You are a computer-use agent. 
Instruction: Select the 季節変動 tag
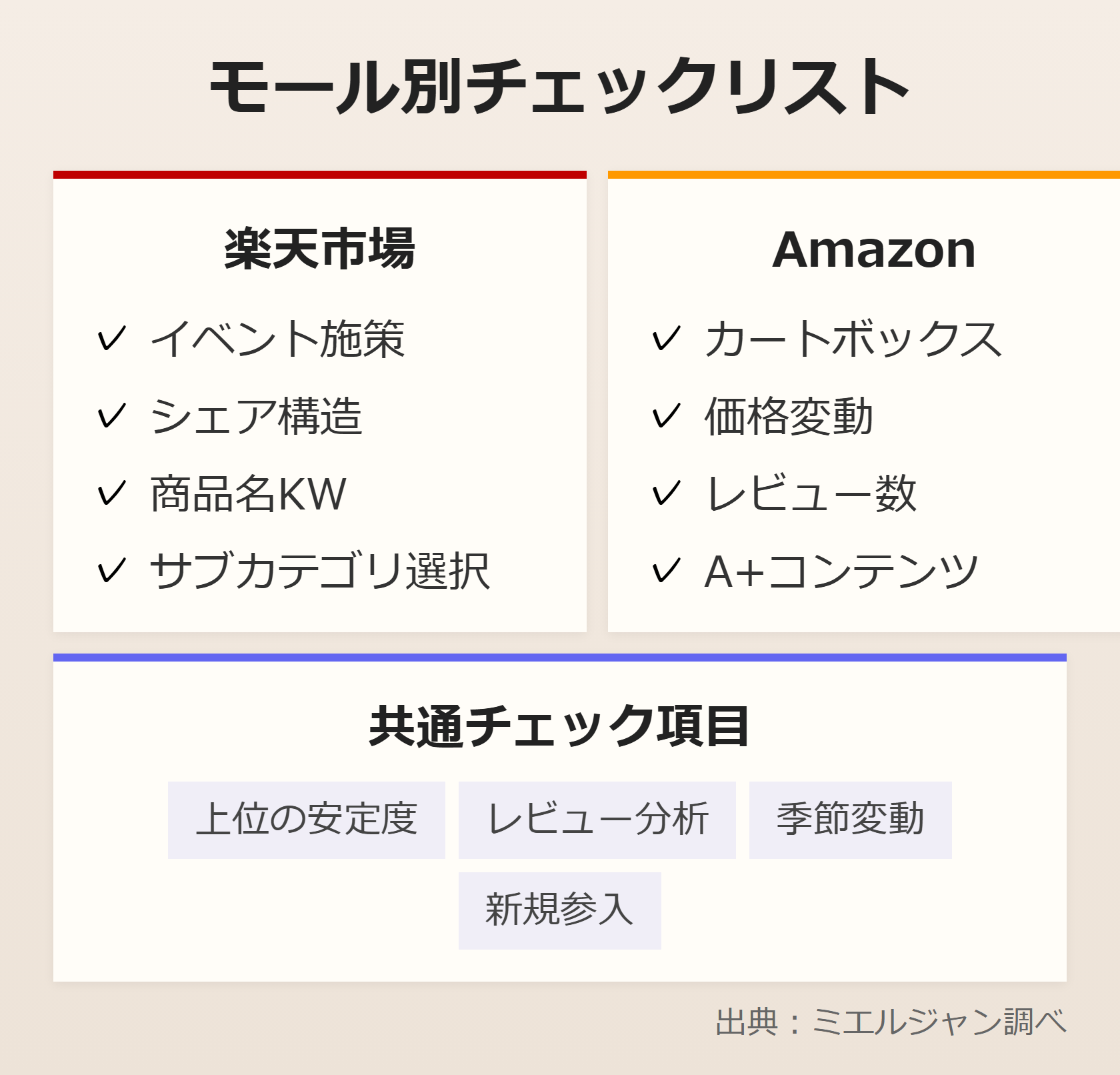pyautogui.click(x=850, y=820)
